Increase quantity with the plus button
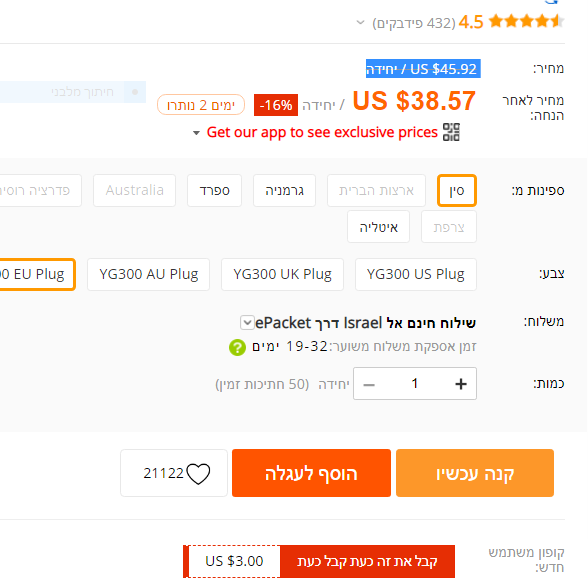The image size is (588, 580). [x=461, y=384]
